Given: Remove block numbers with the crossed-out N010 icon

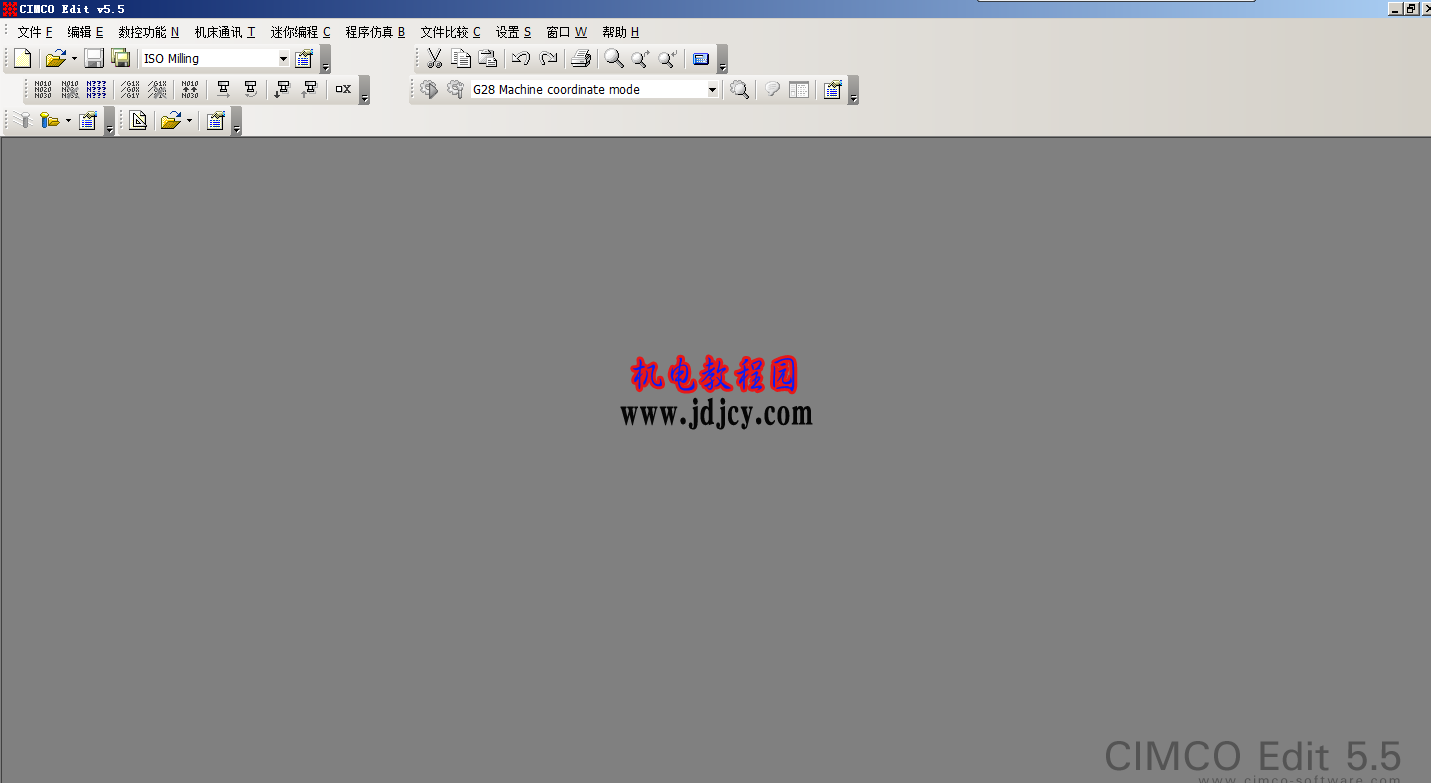Looking at the screenshot, I should pyautogui.click(x=70, y=90).
